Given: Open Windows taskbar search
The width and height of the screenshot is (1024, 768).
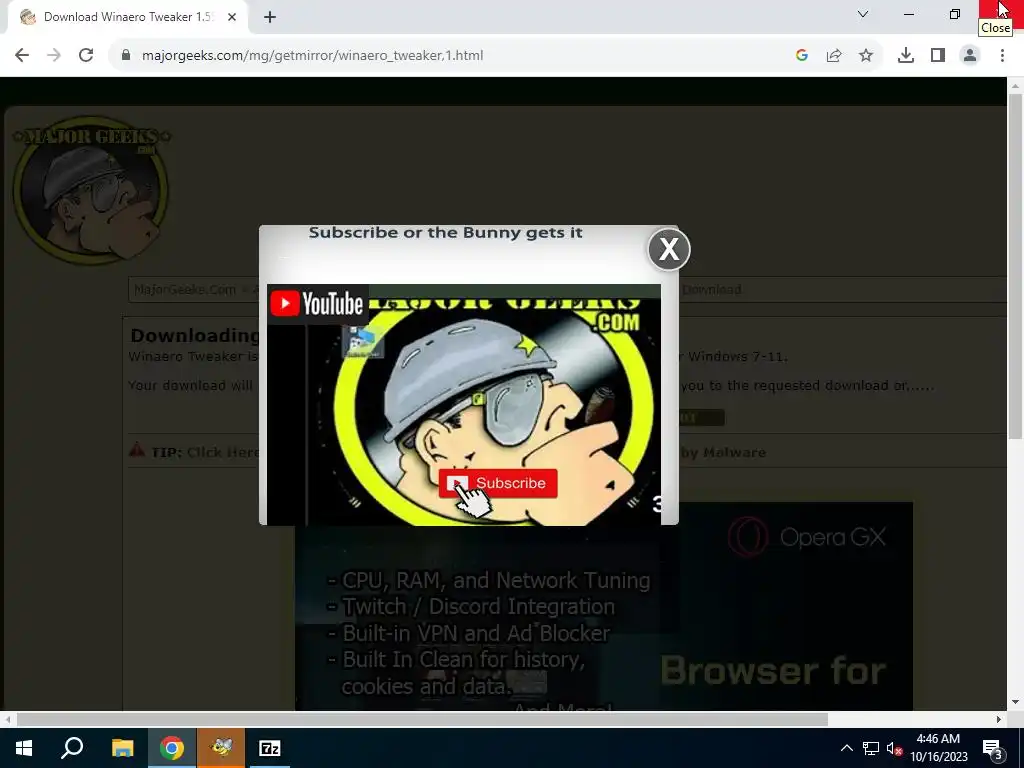Looking at the screenshot, I should point(72,748).
